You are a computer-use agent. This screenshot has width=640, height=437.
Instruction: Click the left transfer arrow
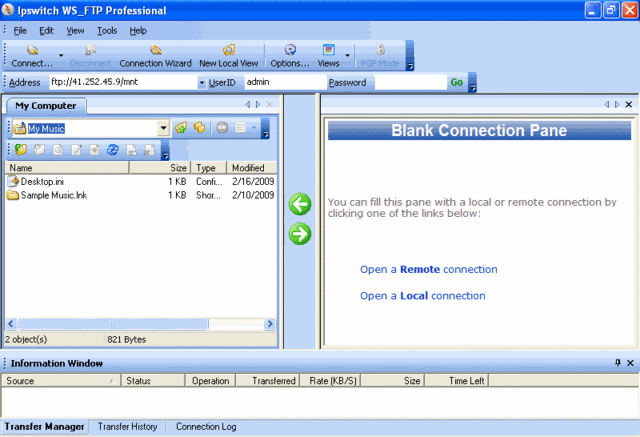tap(300, 204)
